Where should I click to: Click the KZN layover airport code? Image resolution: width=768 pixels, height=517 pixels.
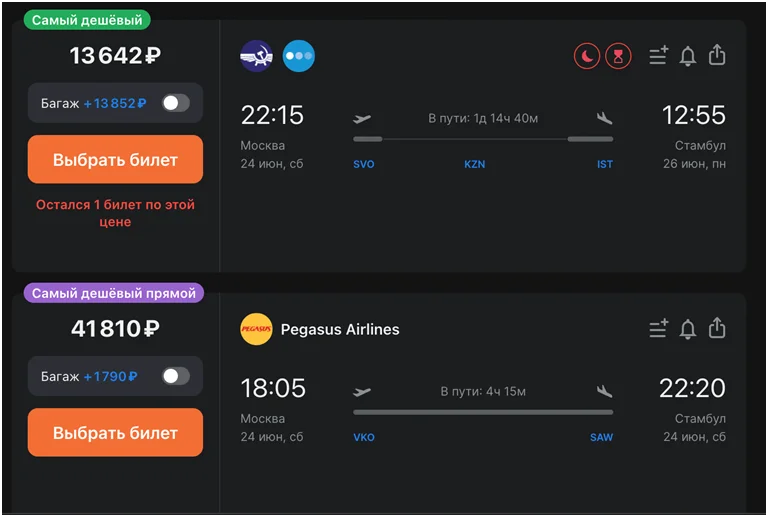point(475,164)
